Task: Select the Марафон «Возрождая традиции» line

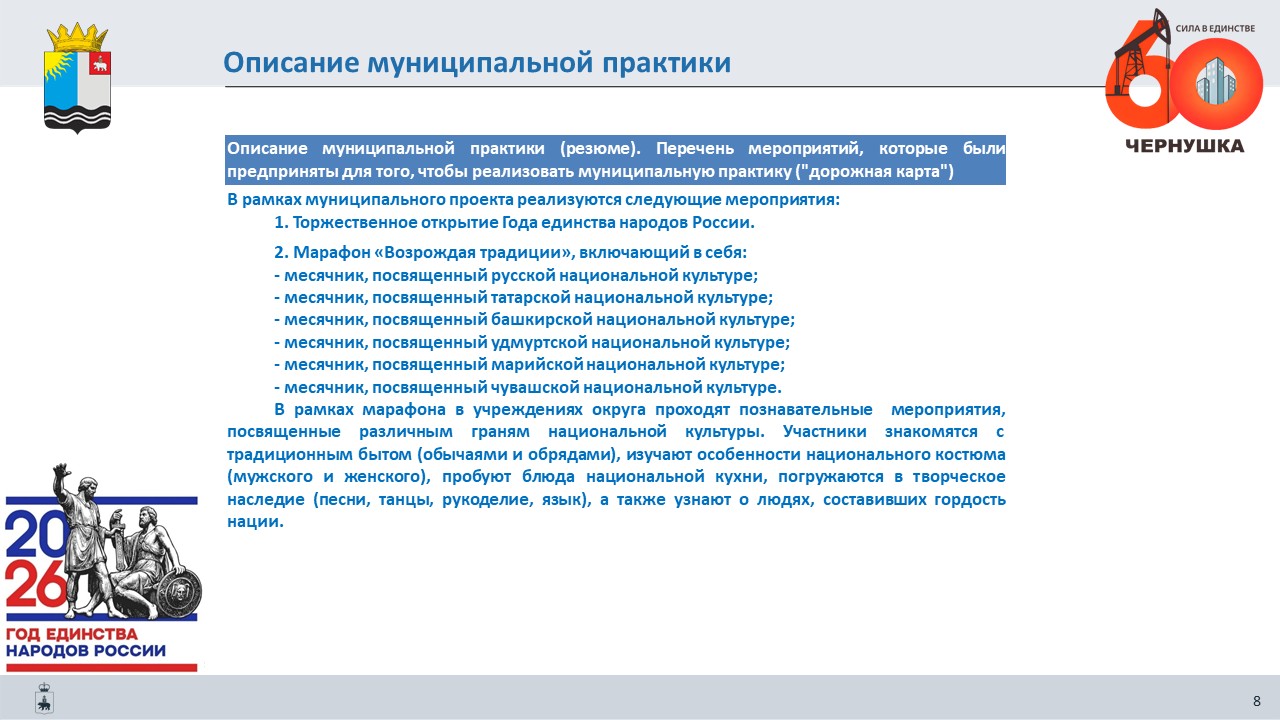Action: [510, 252]
